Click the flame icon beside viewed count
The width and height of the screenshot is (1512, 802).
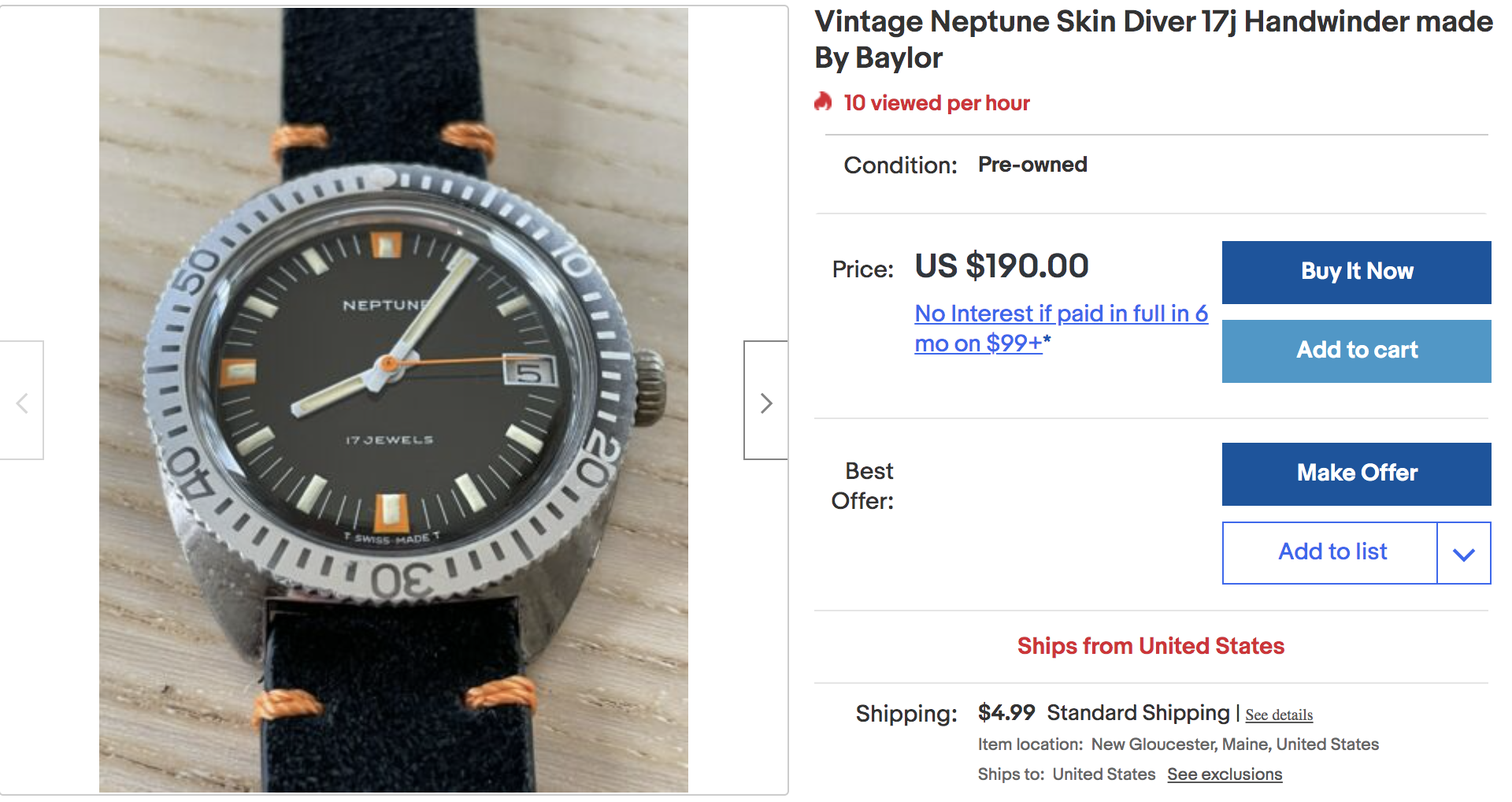tap(824, 102)
